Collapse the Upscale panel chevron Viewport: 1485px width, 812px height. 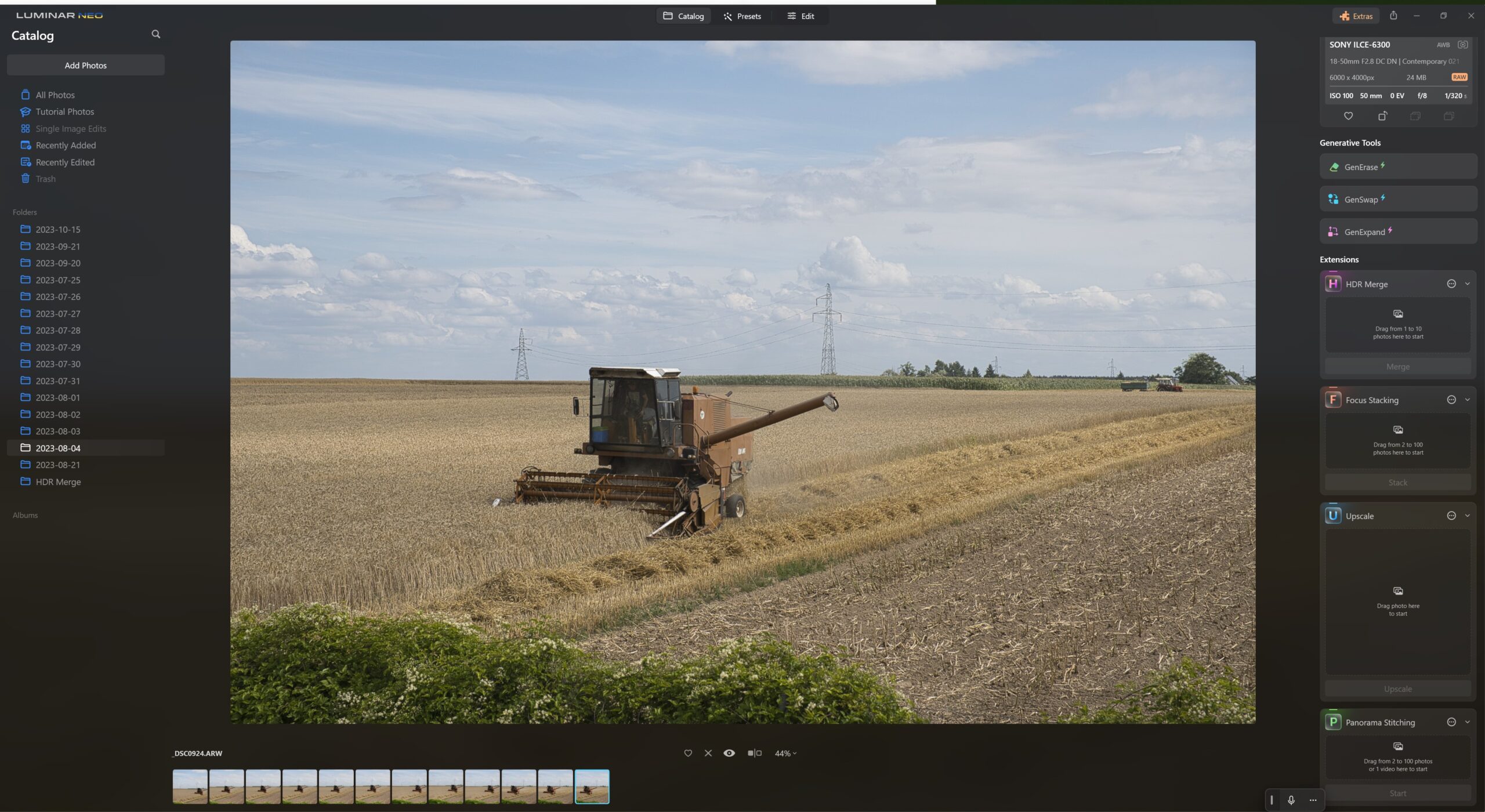(1467, 516)
